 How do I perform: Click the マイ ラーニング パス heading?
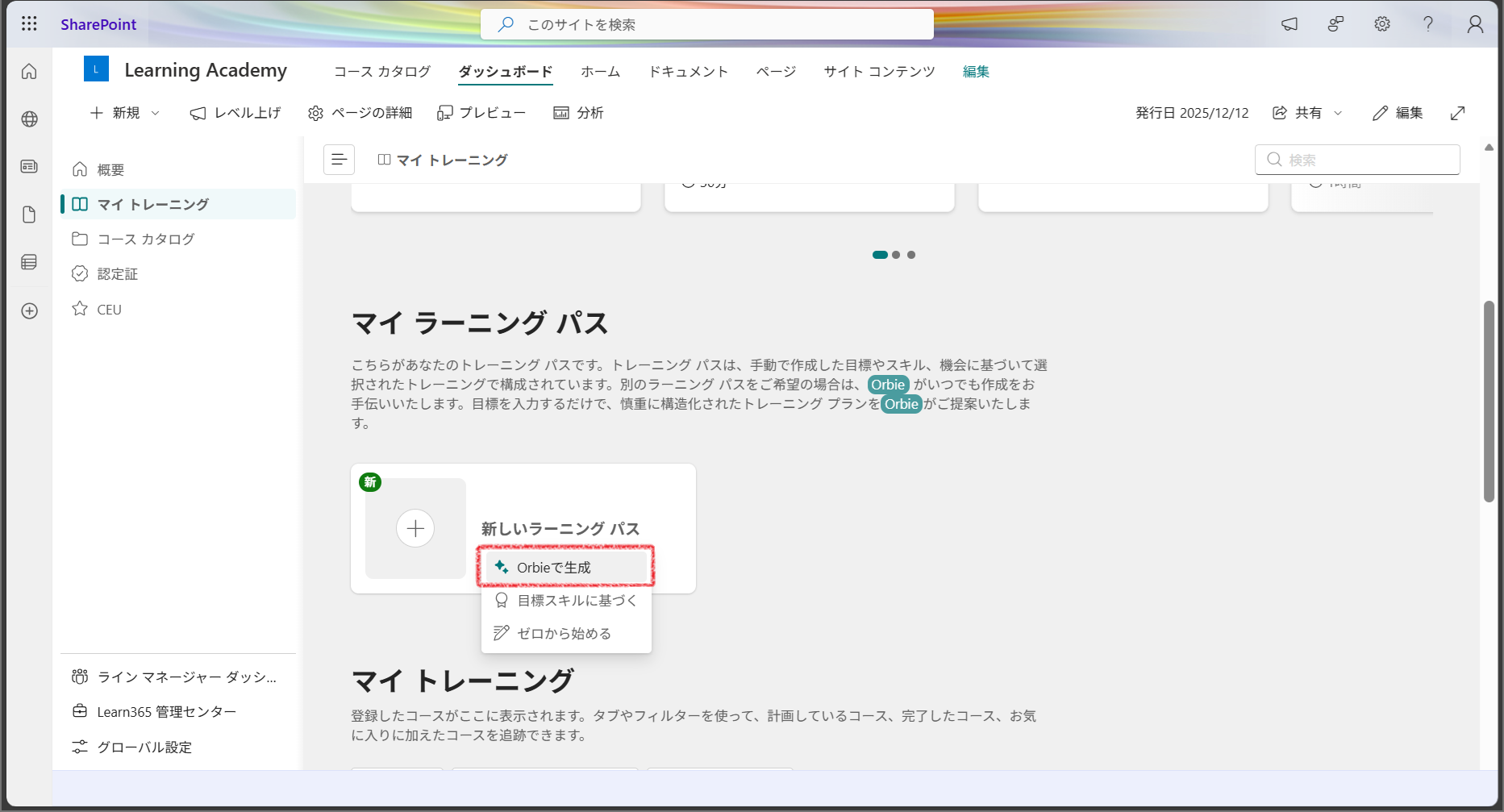pyautogui.click(x=480, y=323)
